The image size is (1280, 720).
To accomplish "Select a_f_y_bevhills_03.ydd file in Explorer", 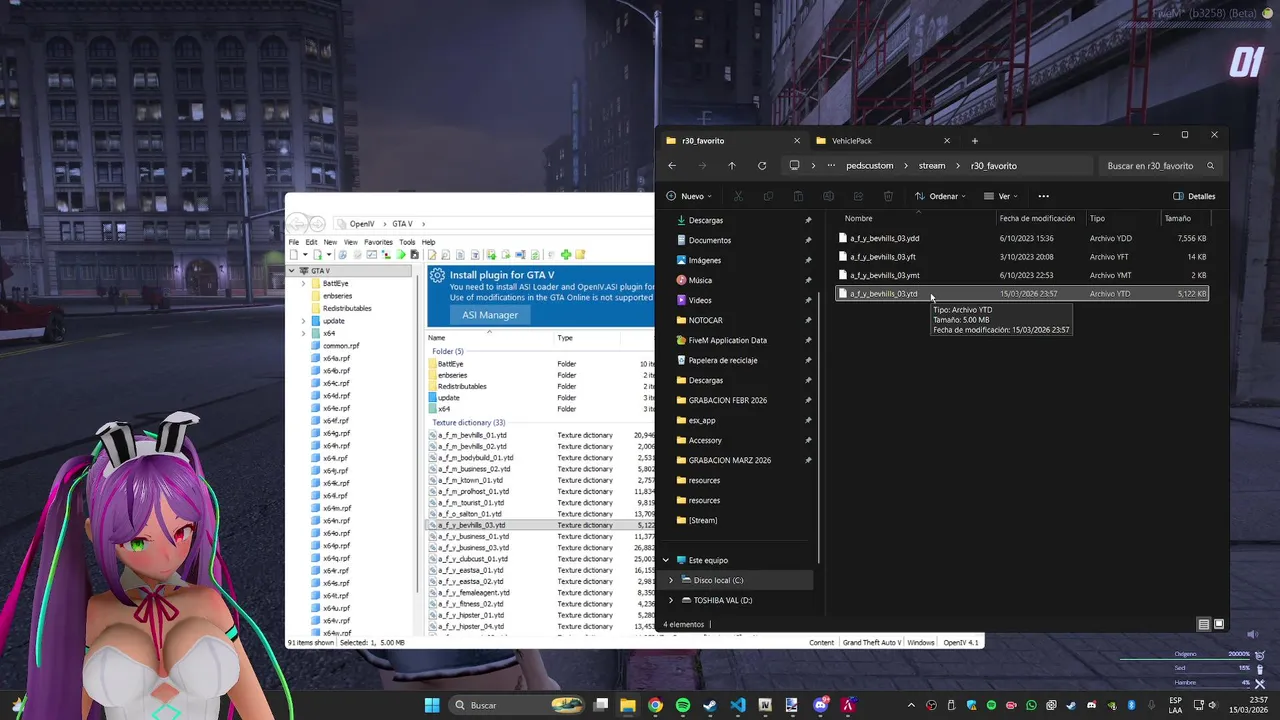I will [x=1022, y=239].
